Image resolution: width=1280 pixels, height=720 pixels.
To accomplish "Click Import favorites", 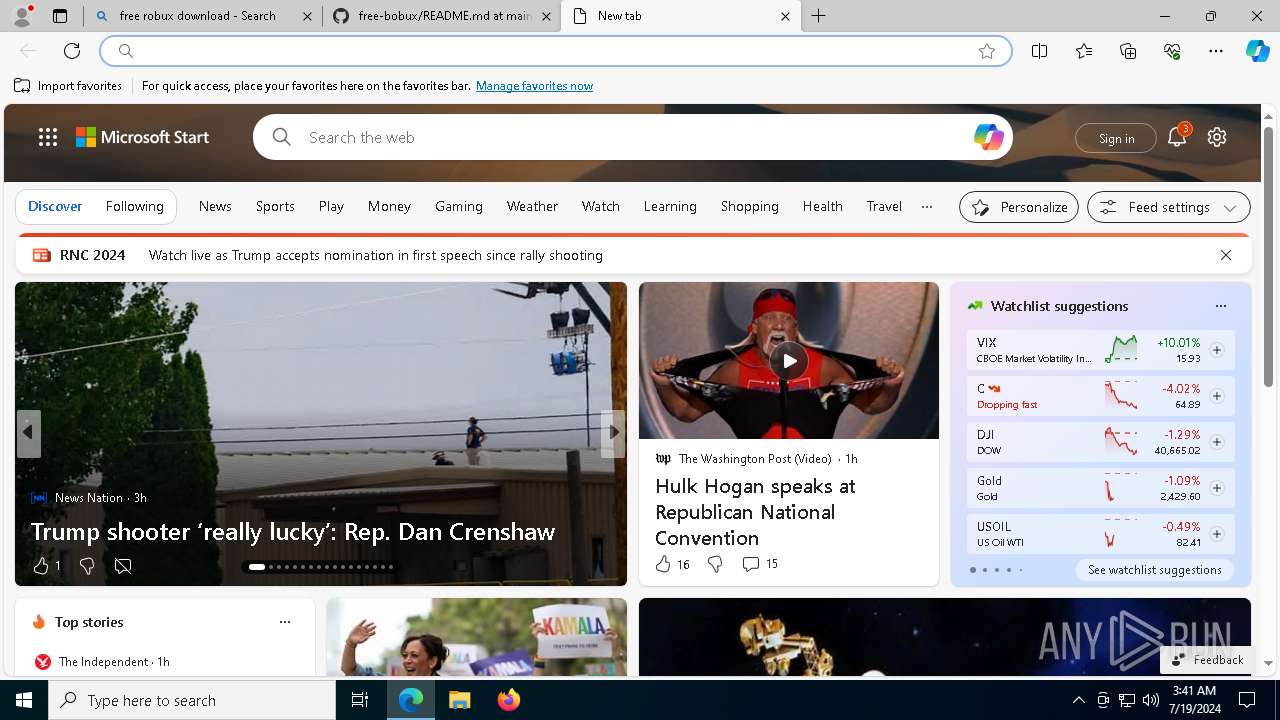I will (x=68, y=86).
